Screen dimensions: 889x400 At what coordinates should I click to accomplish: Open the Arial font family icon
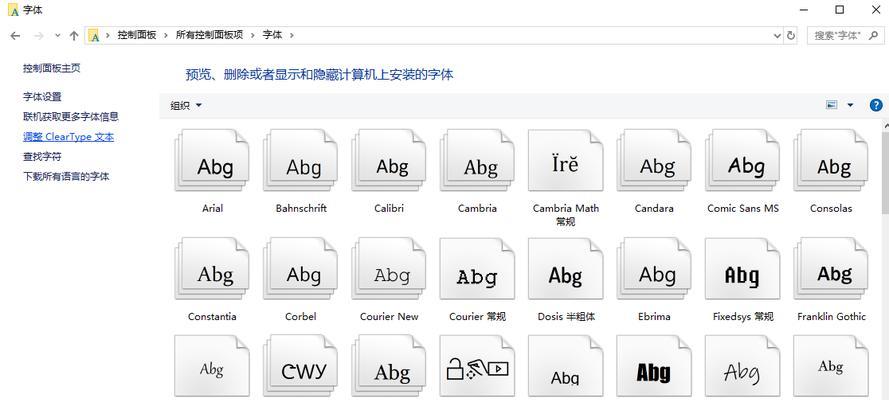212,161
